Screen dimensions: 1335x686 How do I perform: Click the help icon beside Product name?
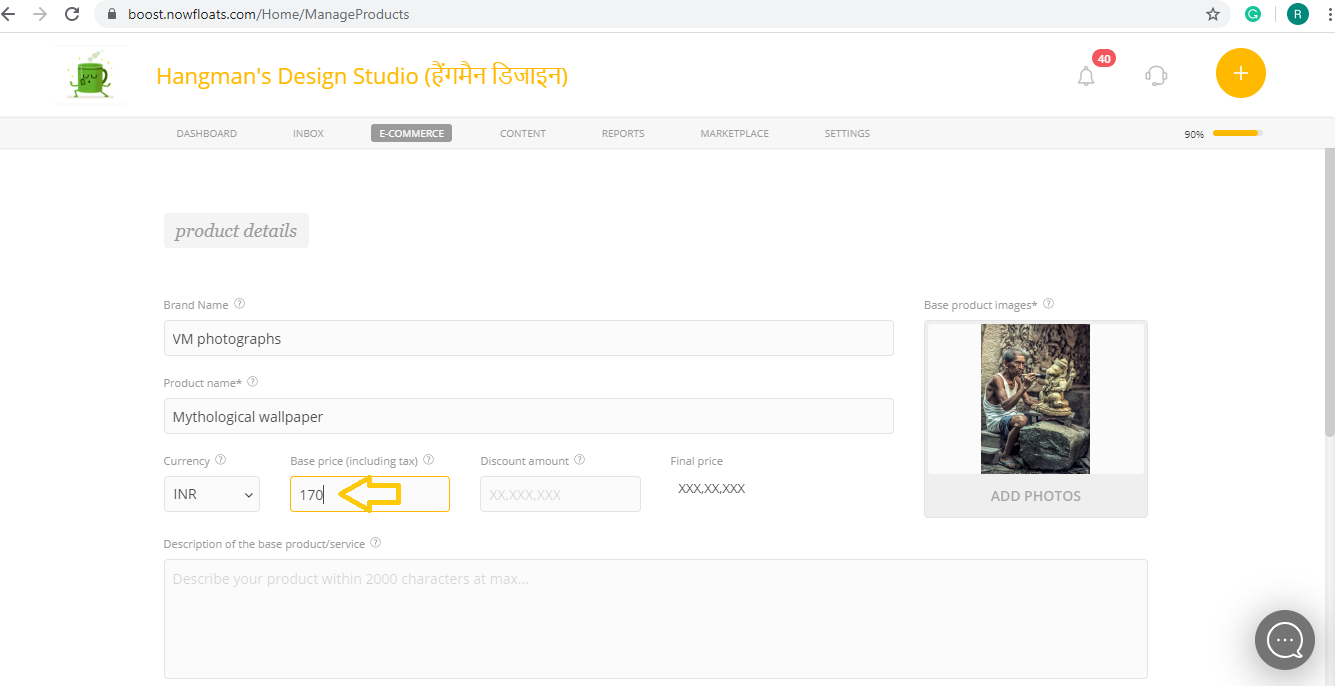252,382
